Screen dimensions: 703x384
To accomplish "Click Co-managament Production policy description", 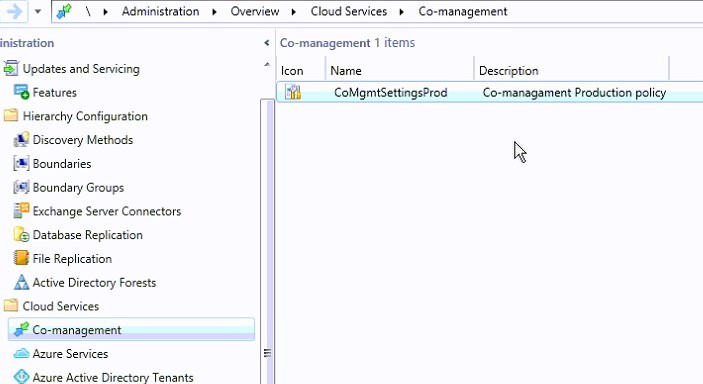I will (574, 93).
